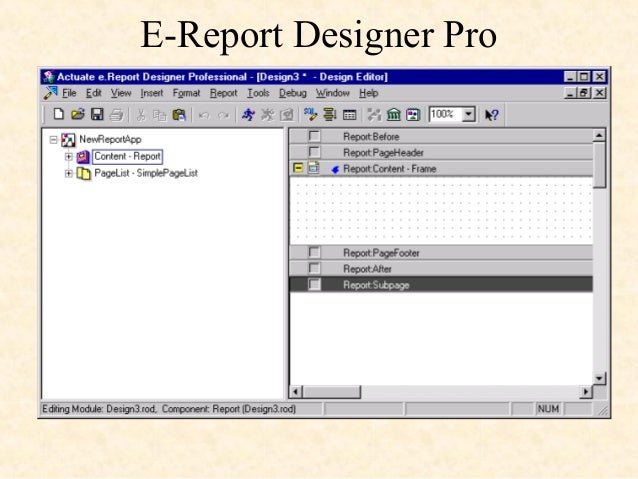
Task: Click the sorting and grouping toolbar icon
Action: pos(330,114)
